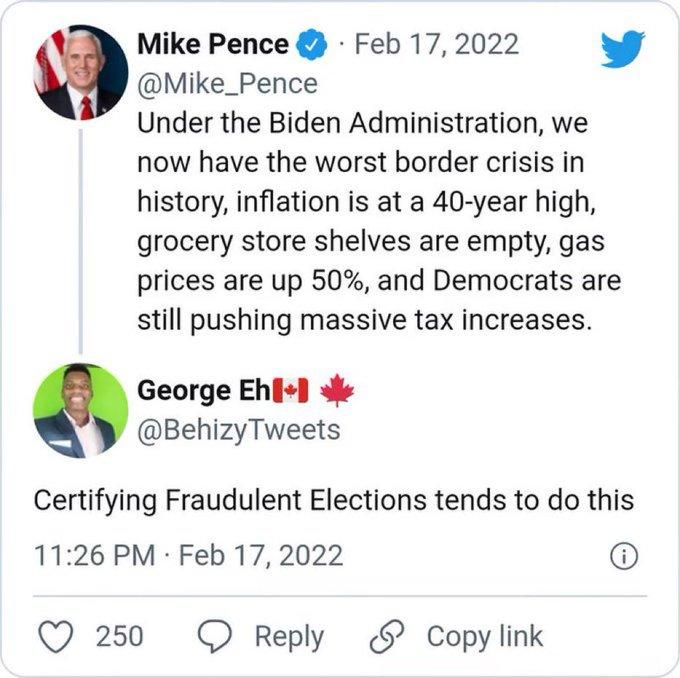Click the Canadian flag emoji
The height and width of the screenshot is (678, 680).
pos(288,390)
